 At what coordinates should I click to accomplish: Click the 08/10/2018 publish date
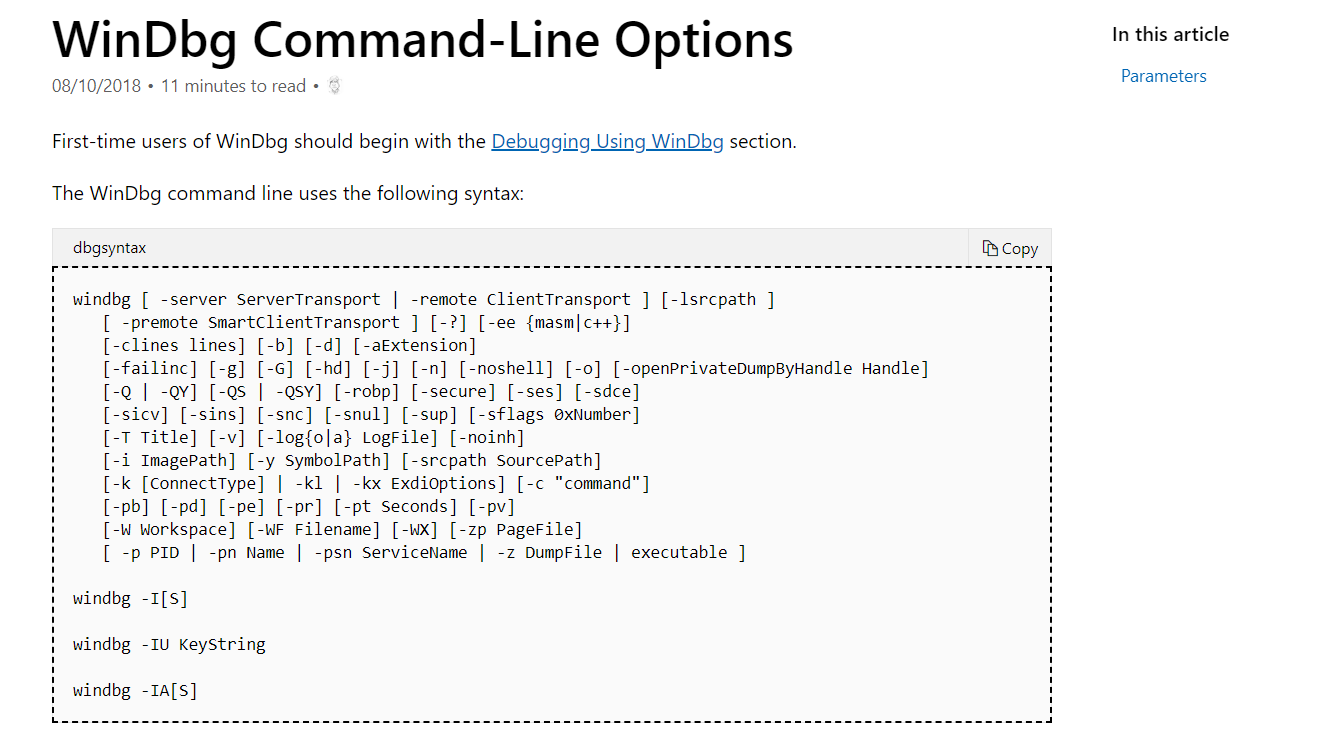point(96,86)
